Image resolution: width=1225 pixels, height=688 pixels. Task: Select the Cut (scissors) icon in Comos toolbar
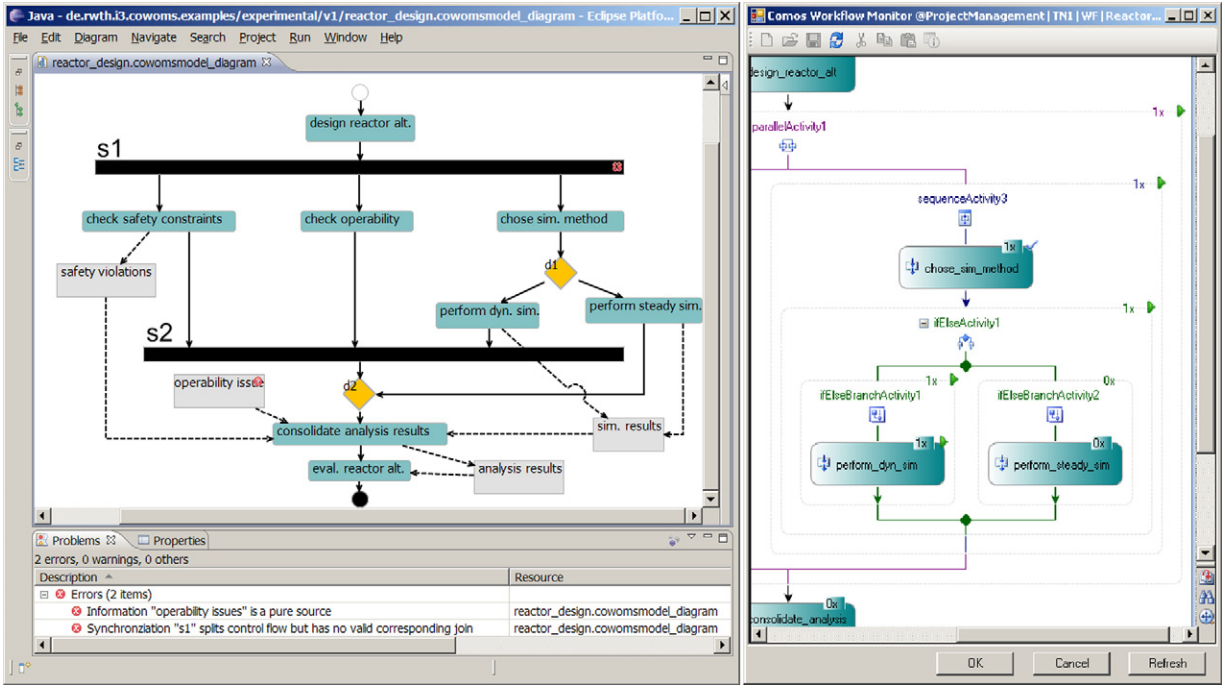tap(861, 40)
